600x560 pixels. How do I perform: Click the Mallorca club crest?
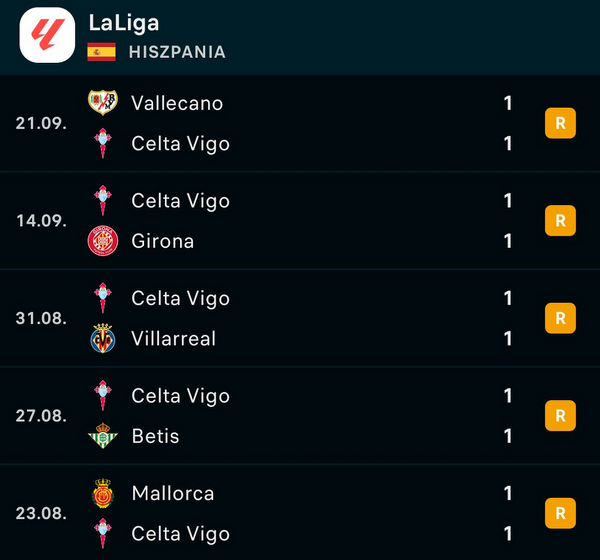[x=103, y=493]
